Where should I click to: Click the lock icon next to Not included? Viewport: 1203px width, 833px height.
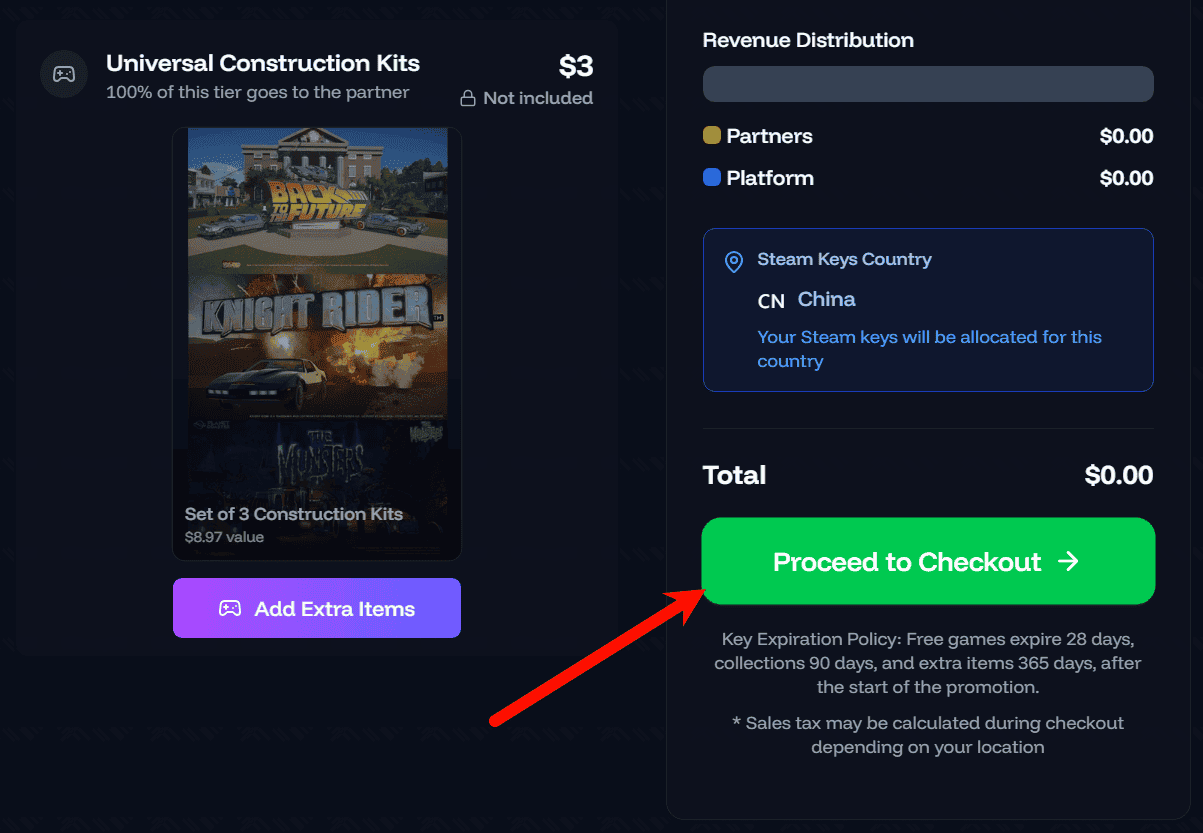point(467,98)
